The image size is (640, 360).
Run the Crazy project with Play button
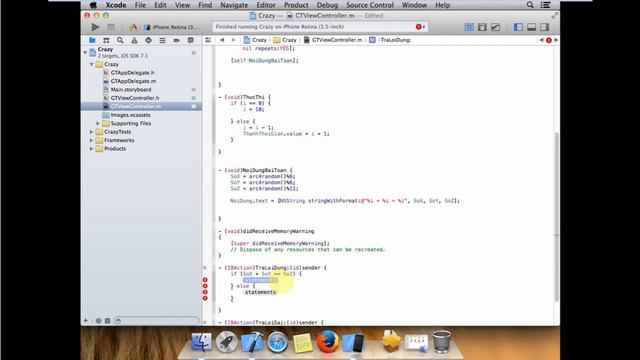tap(95, 27)
